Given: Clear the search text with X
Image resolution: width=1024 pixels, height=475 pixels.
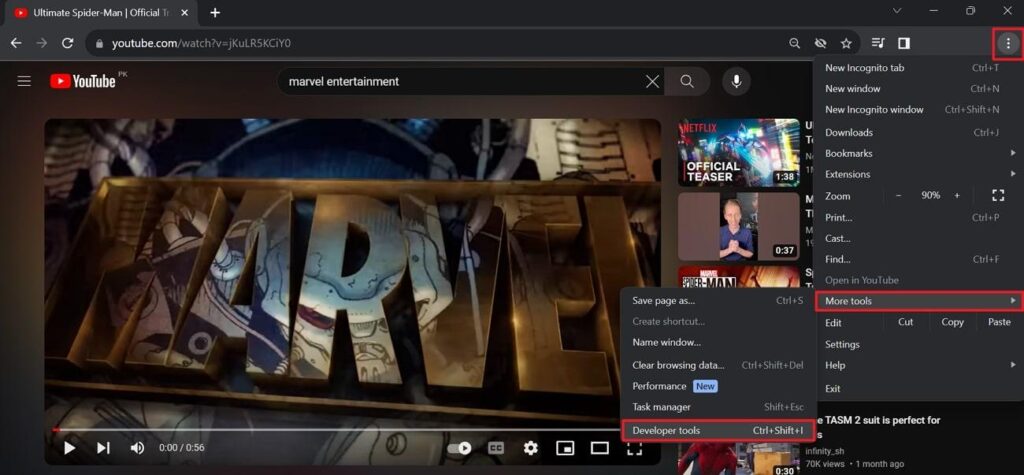Looking at the screenshot, I should 652,82.
